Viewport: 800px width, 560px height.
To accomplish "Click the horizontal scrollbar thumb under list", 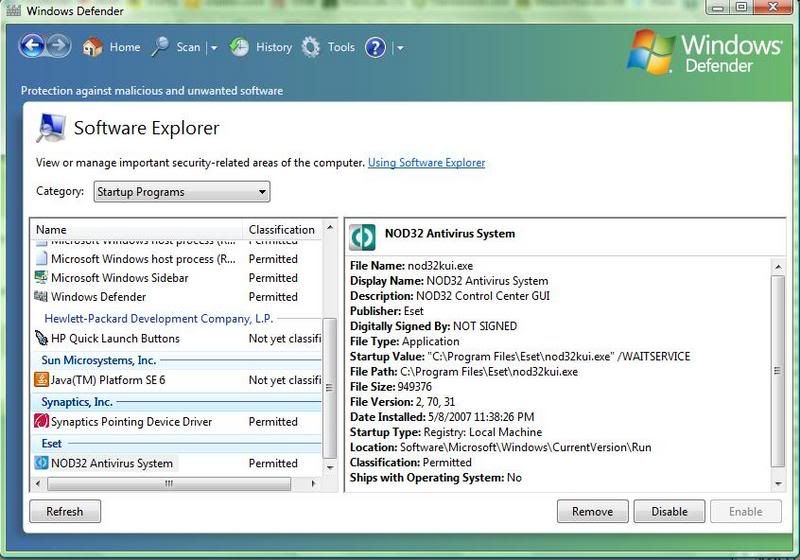I will click(x=169, y=483).
